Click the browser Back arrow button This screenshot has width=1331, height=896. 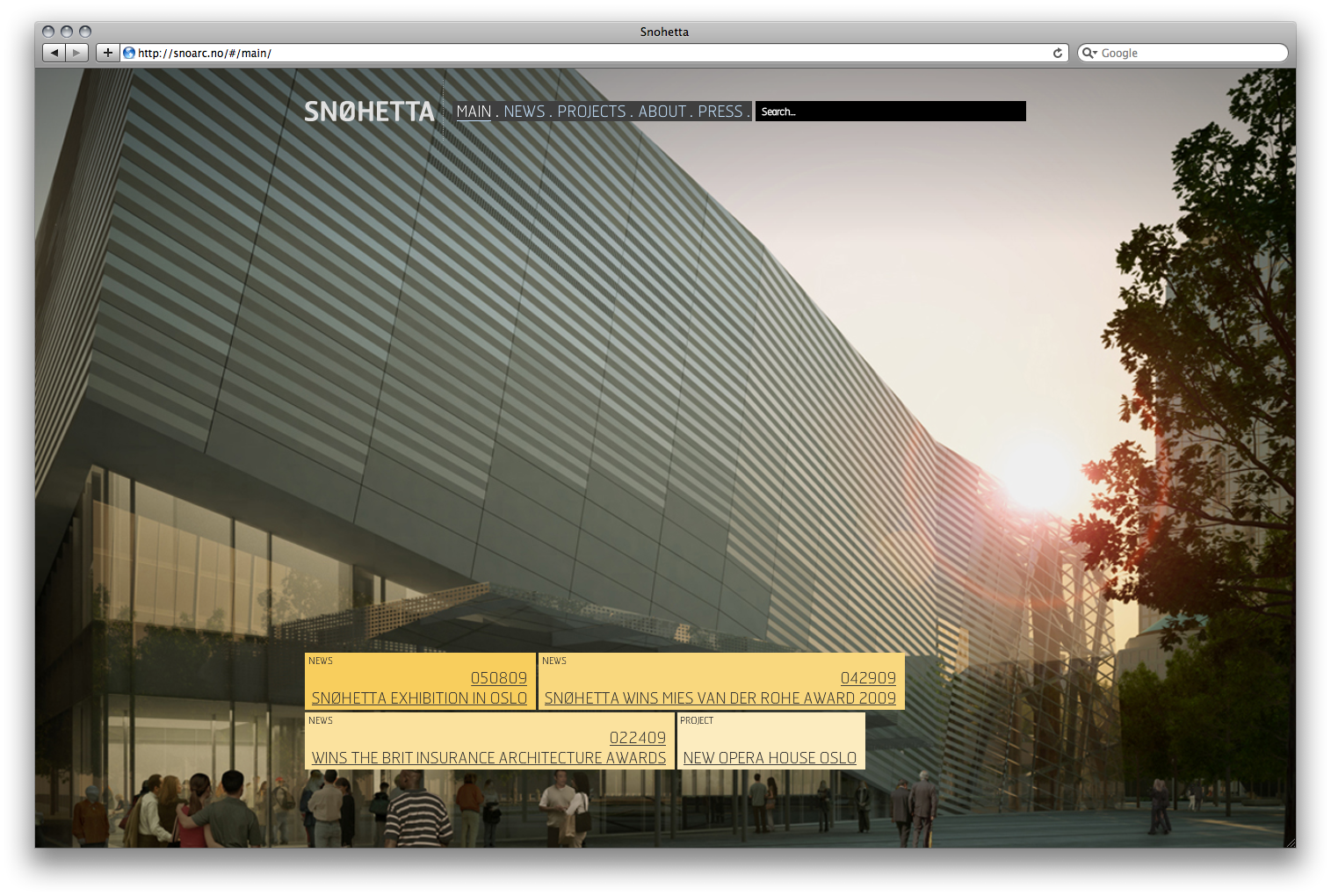tap(54, 53)
